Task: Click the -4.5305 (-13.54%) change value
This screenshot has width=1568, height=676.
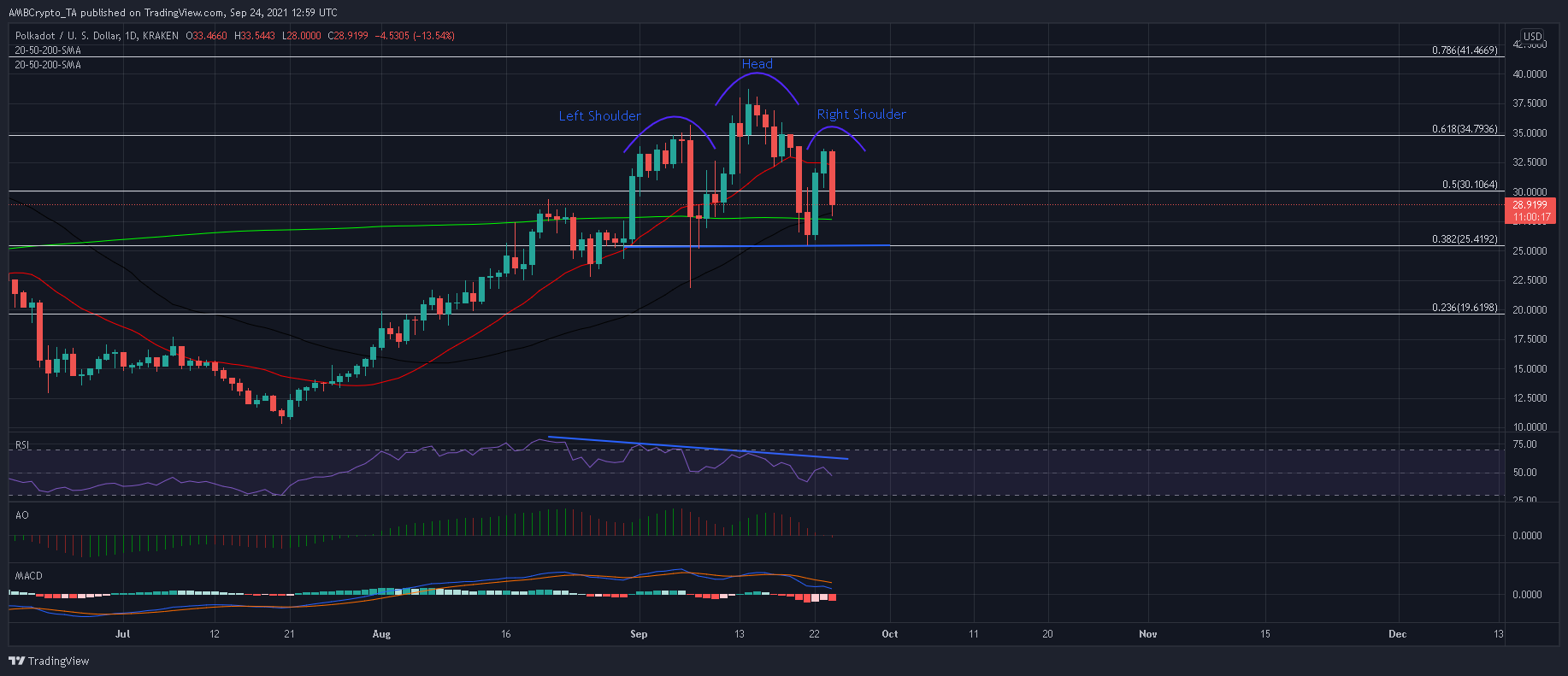Action: pos(416,36)
